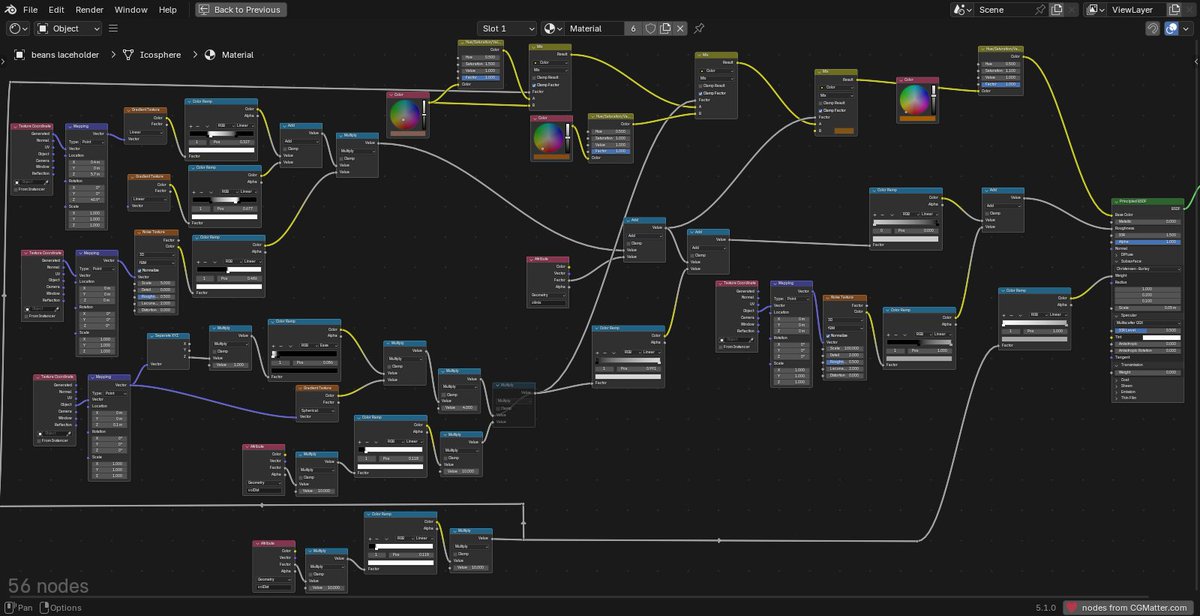Click the remove view layer X icon
Image resolution: width=1200 pixels, height=616 pixels.
tap(1188, 9)
